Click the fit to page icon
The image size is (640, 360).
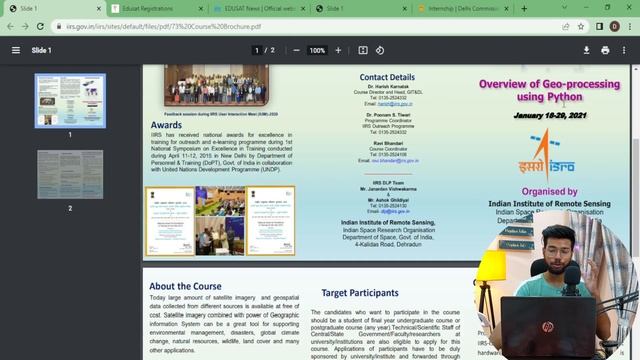(363, 50)
